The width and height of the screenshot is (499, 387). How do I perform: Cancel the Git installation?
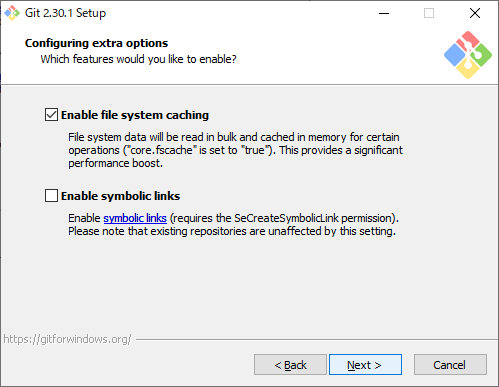[x=450, y=365]
